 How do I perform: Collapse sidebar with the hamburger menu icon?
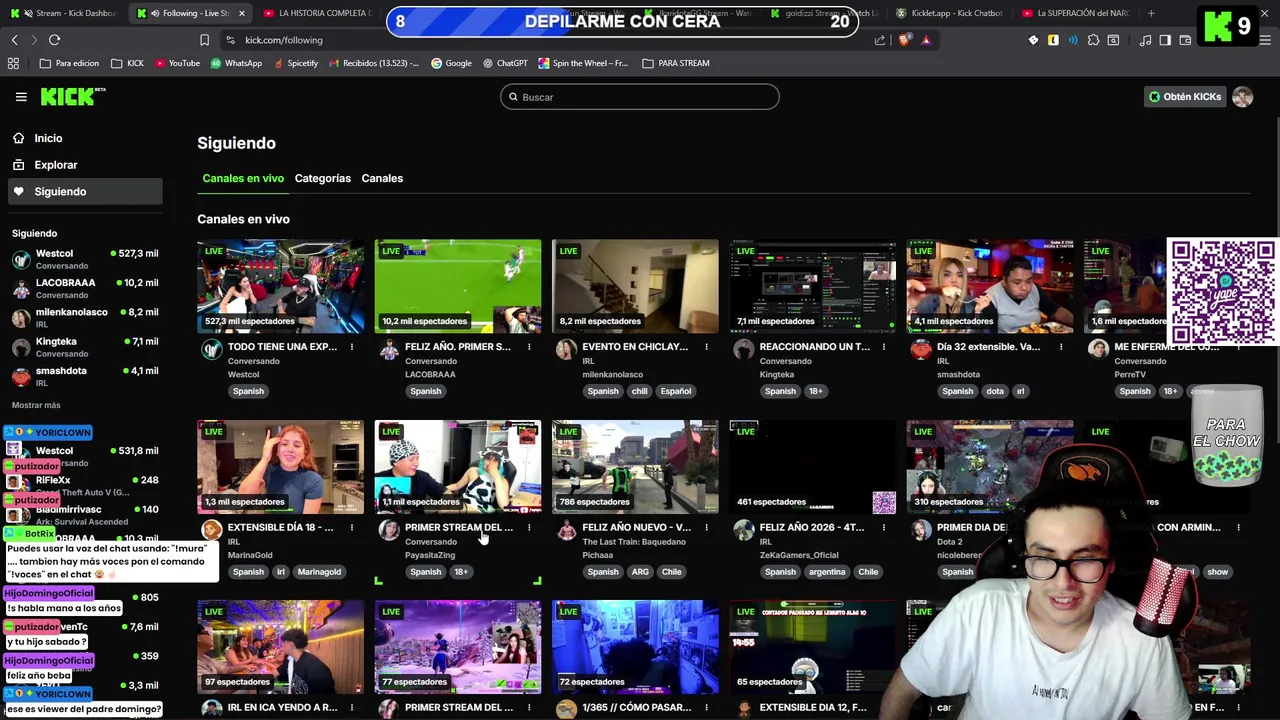[21, 97]
